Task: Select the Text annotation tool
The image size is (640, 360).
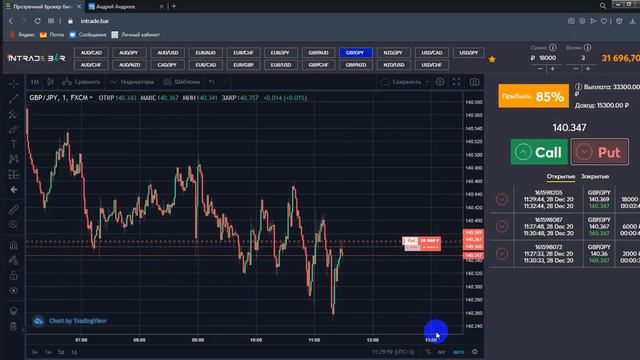Action: tap(13, 144)
